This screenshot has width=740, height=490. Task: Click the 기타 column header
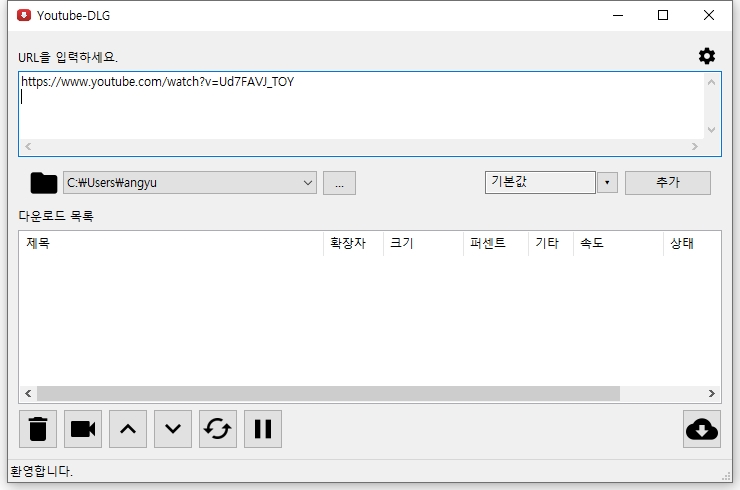(x=551, y=243)
